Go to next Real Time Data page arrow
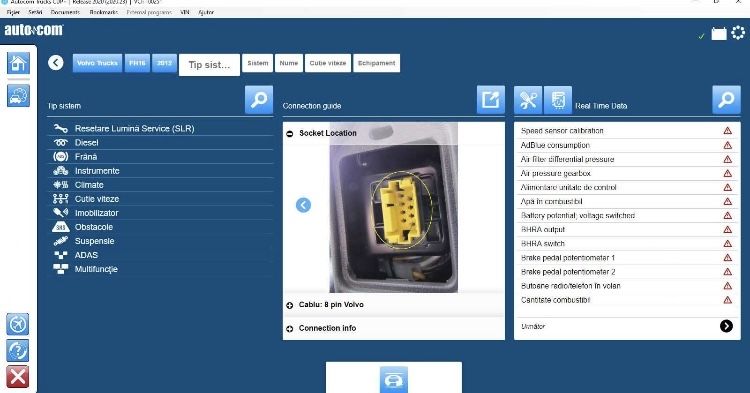Image resolution: width=750 pixels, height=393 pixels. pos(726,326)
